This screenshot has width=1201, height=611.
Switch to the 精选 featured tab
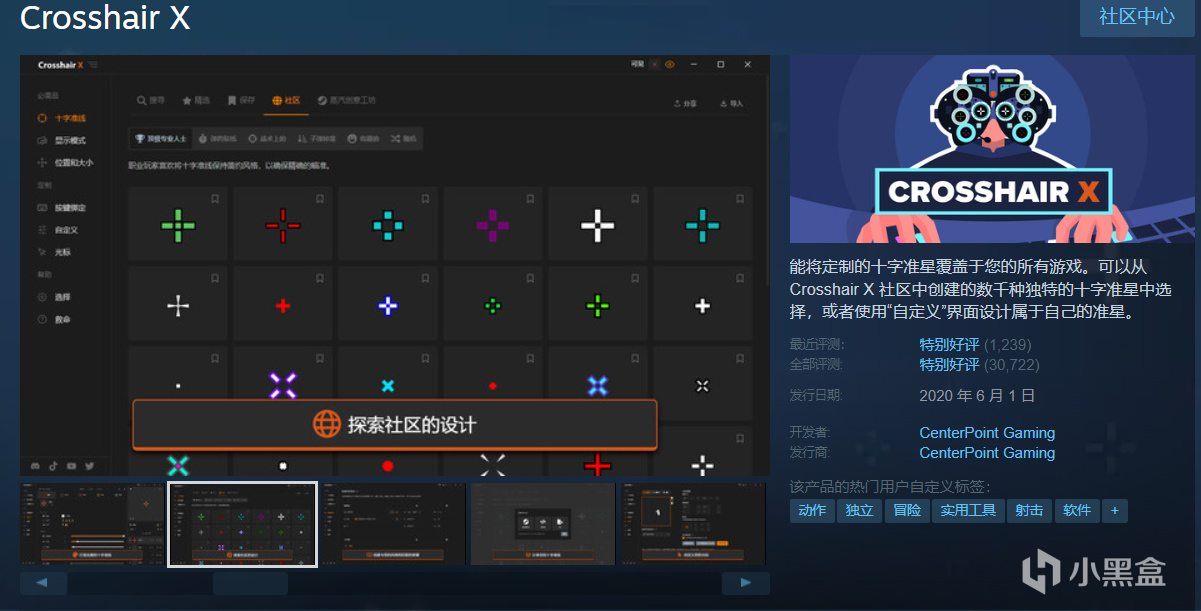tap(196, 101)
